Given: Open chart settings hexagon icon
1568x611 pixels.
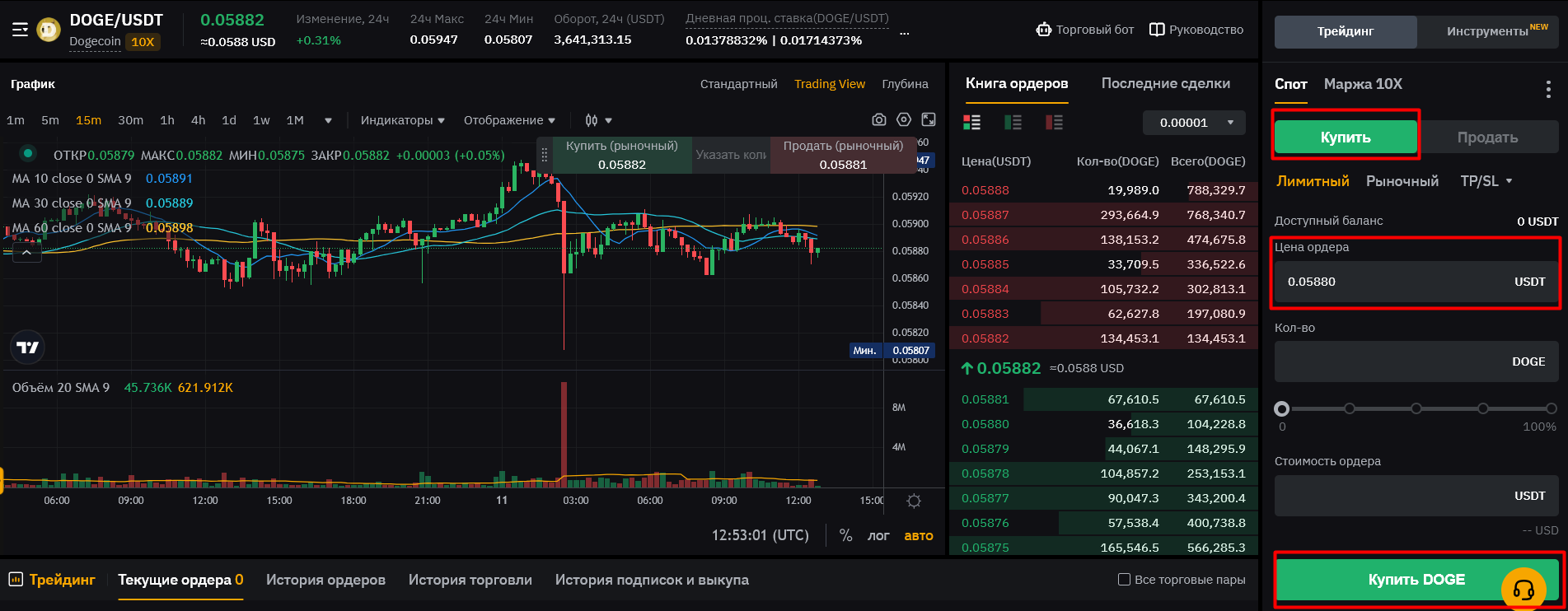Looking at the screenshot, I should coord(904,120).
